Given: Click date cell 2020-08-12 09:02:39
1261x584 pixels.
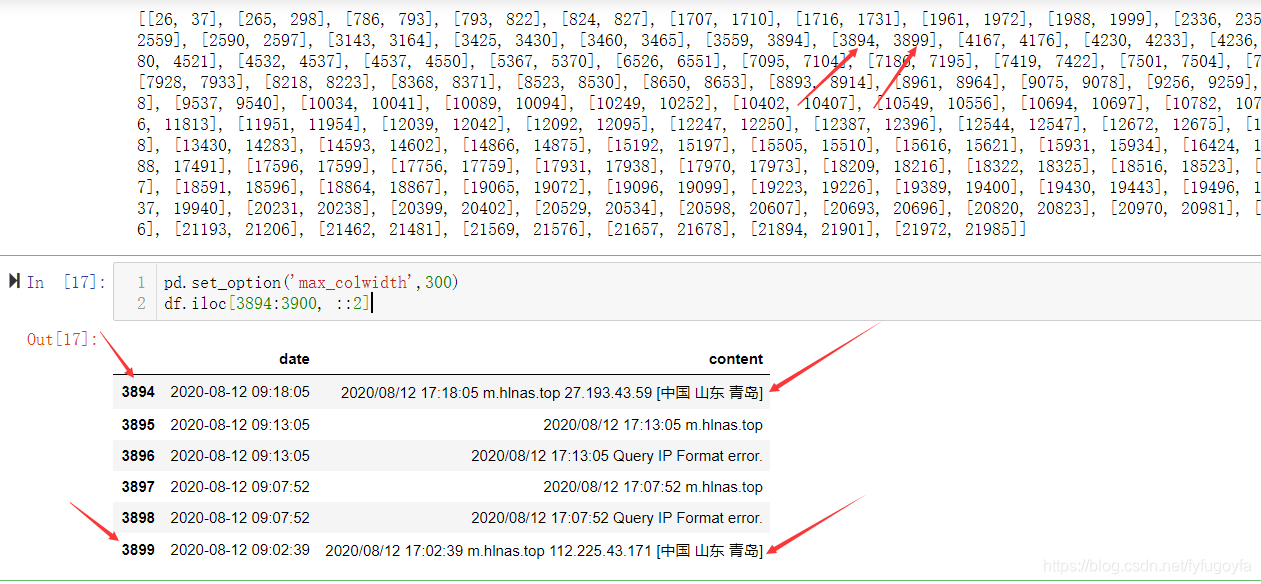Looking at the screenshot, I should pyautogui.click(x=240, y=549).
